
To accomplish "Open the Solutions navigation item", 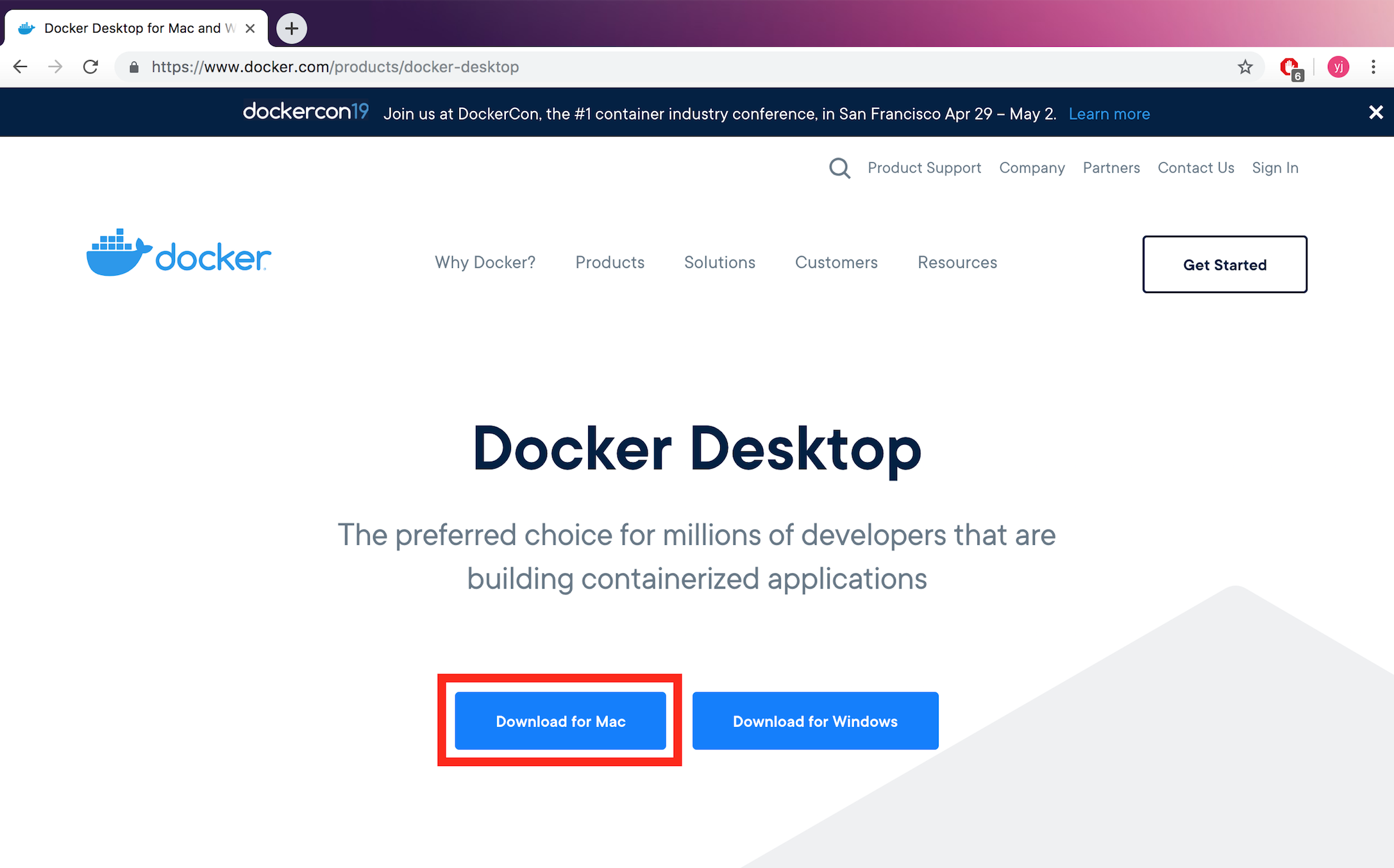I will (719, 262).
